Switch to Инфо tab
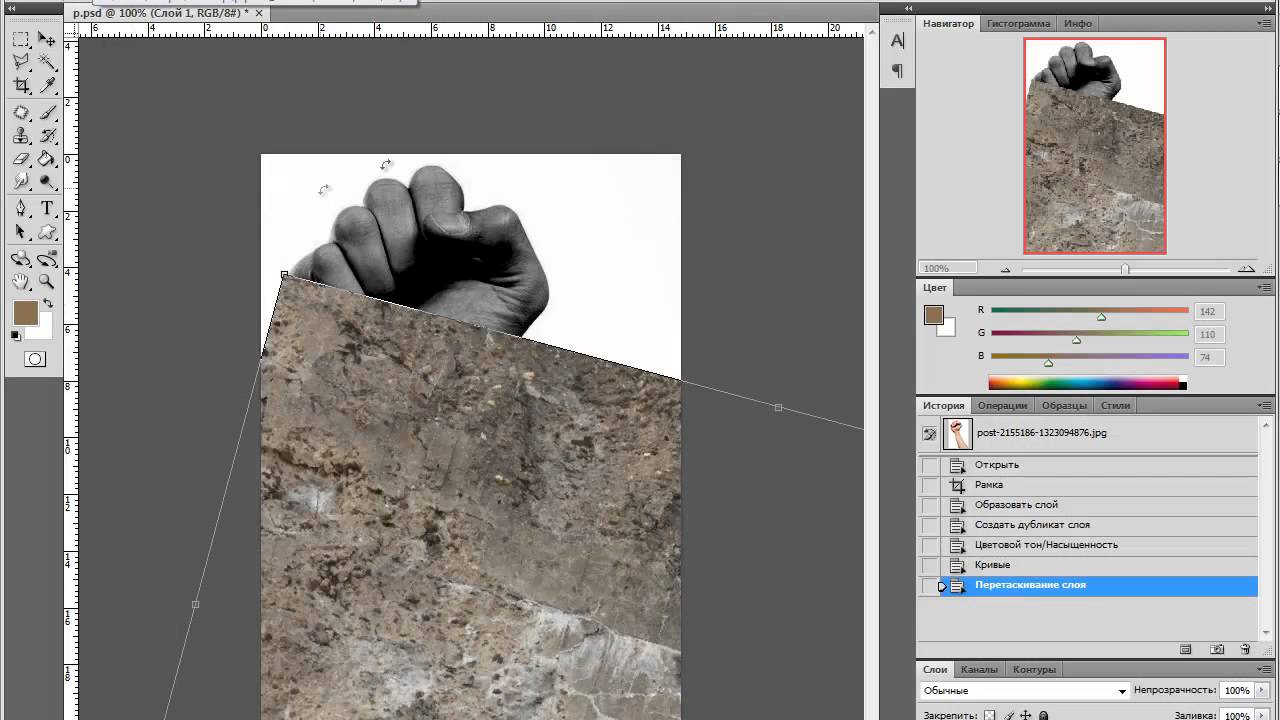The height and width of the screenshot is (720, 1280). click(1078, 23)
